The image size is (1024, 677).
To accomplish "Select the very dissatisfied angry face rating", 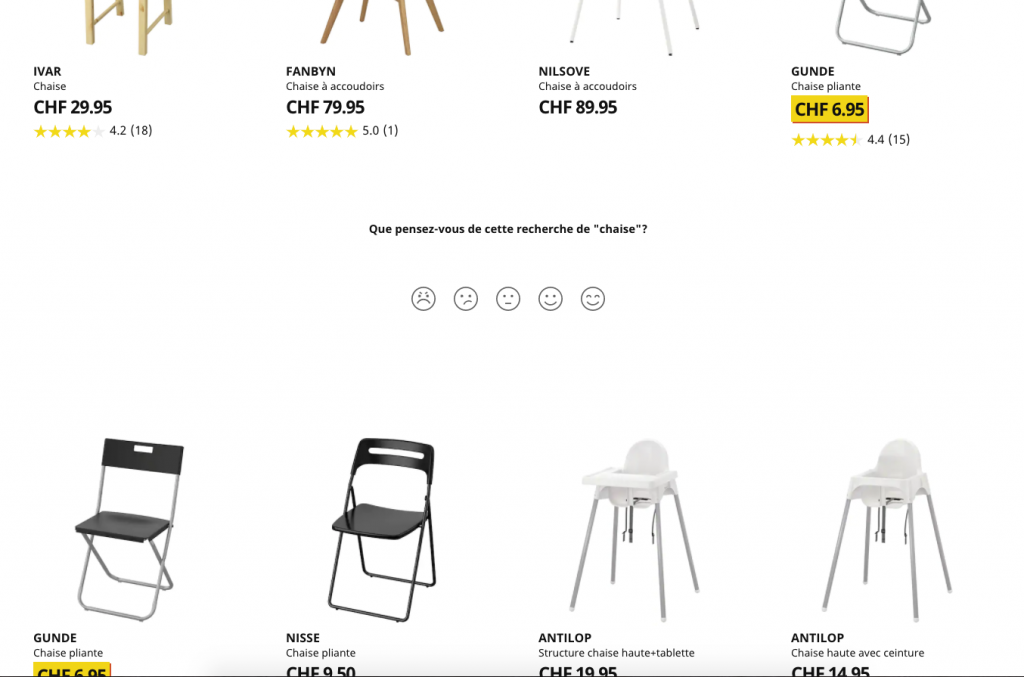I will pyautogui.click(x=423, y=299).
